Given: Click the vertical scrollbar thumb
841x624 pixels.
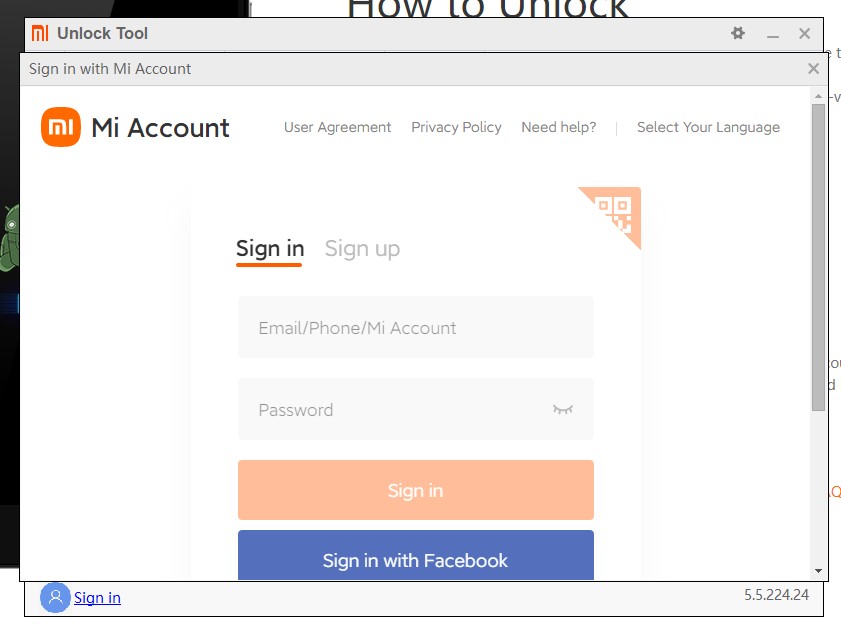Looking at the screenshot, I should pyautogui.click(x=818, y=258).
